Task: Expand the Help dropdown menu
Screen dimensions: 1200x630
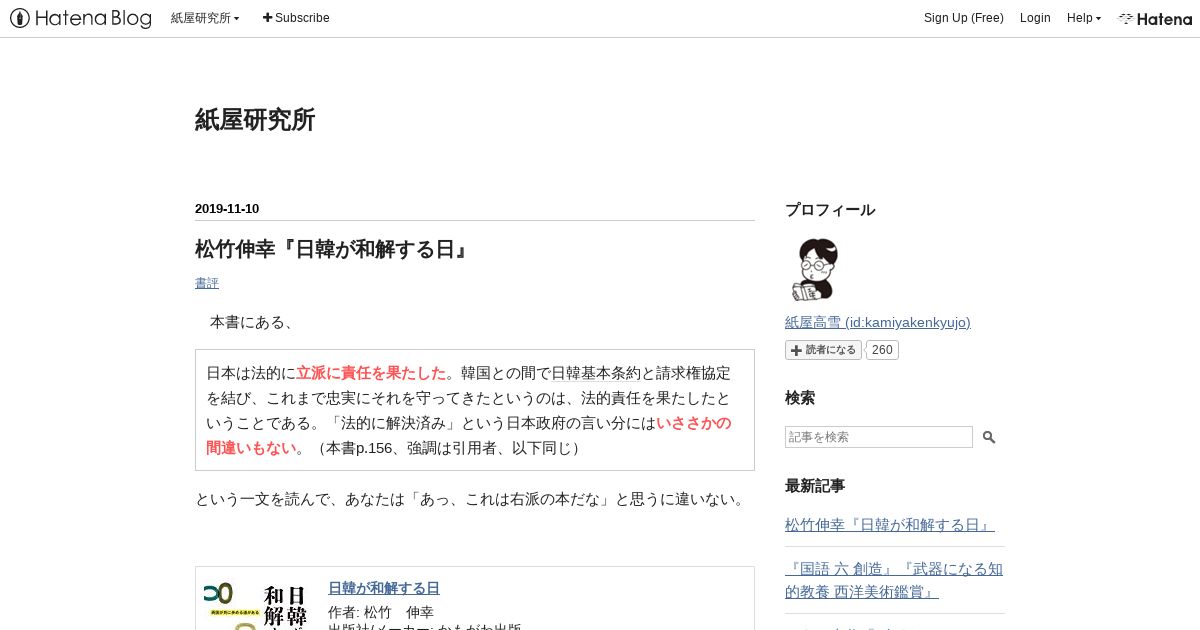Action: click(1084, 18)
